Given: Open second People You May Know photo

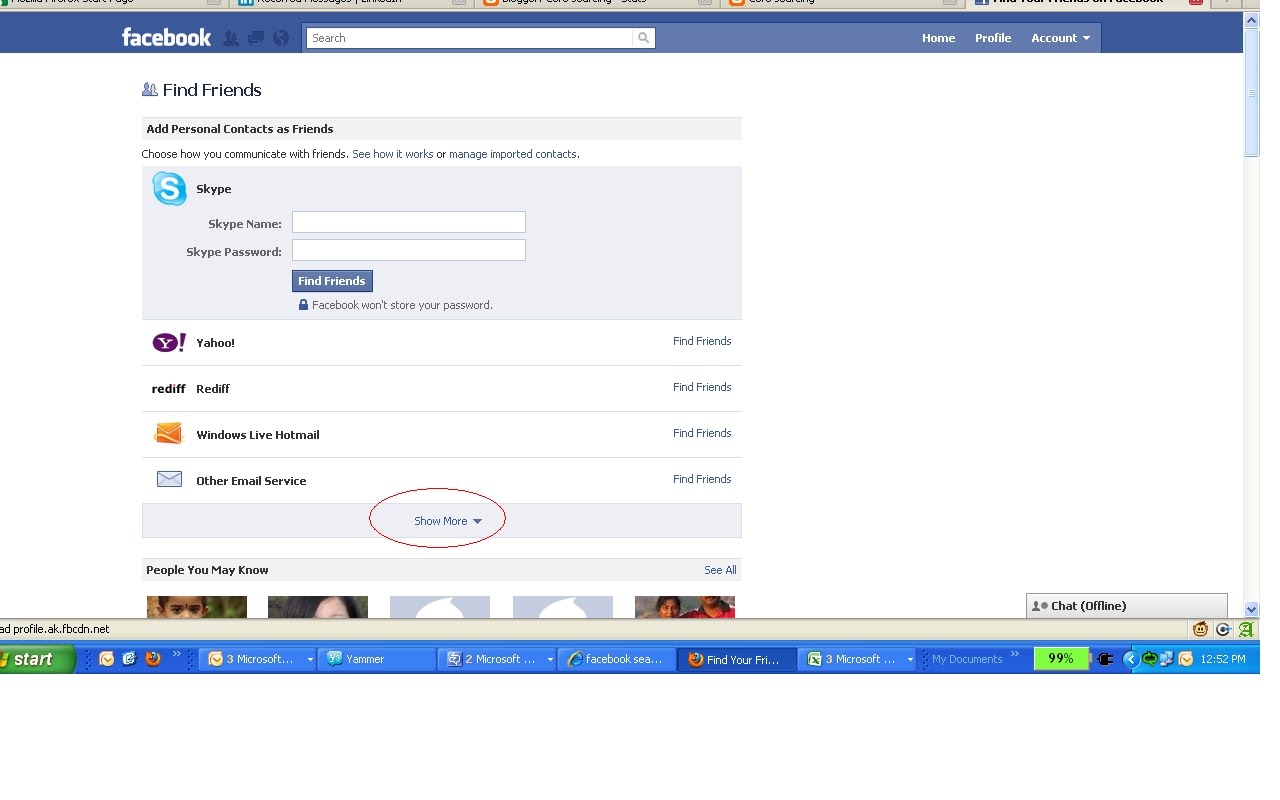Looking at the screenshot, I should (x=318, y=606).
